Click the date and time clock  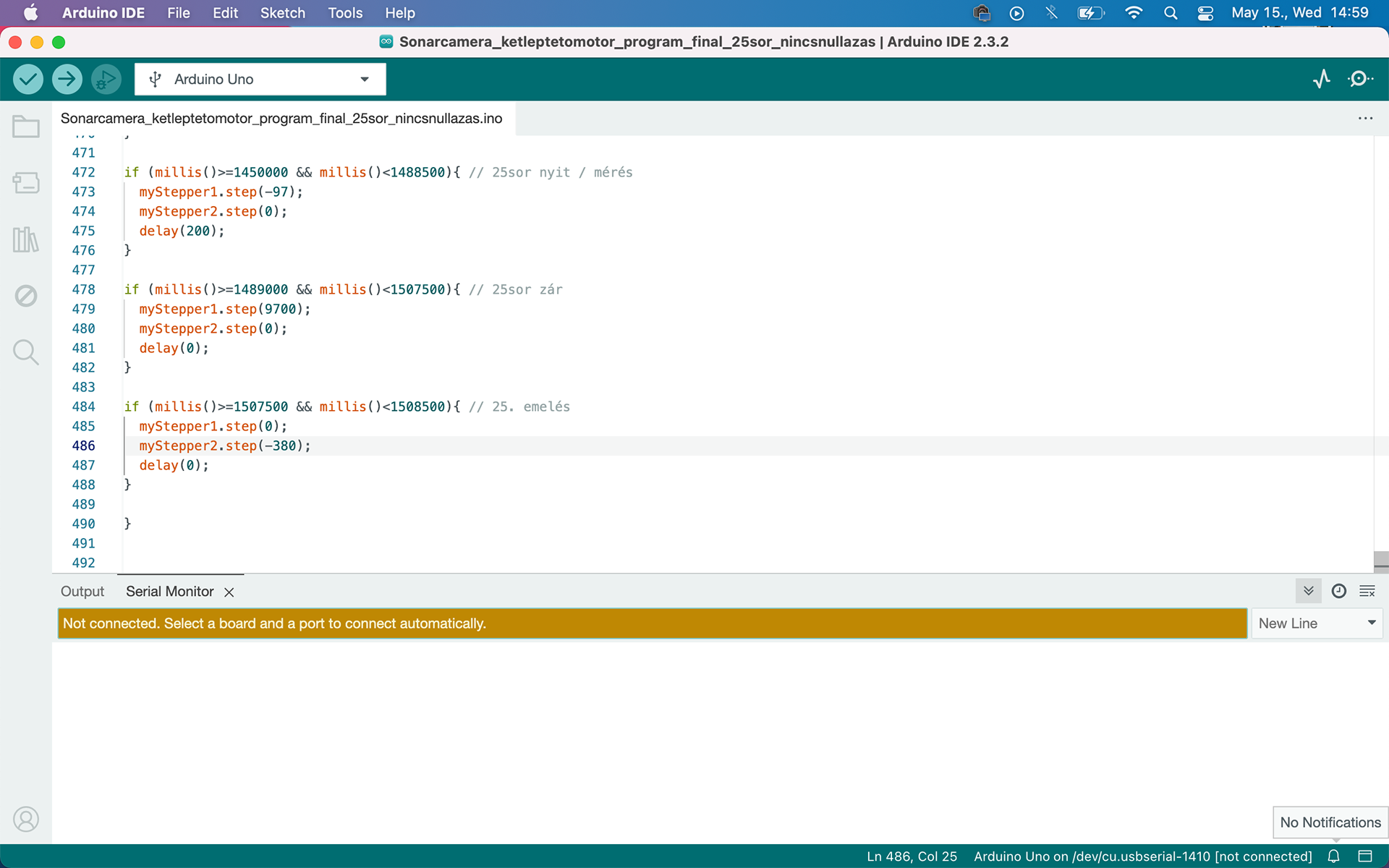click(x=1300, y=13)
